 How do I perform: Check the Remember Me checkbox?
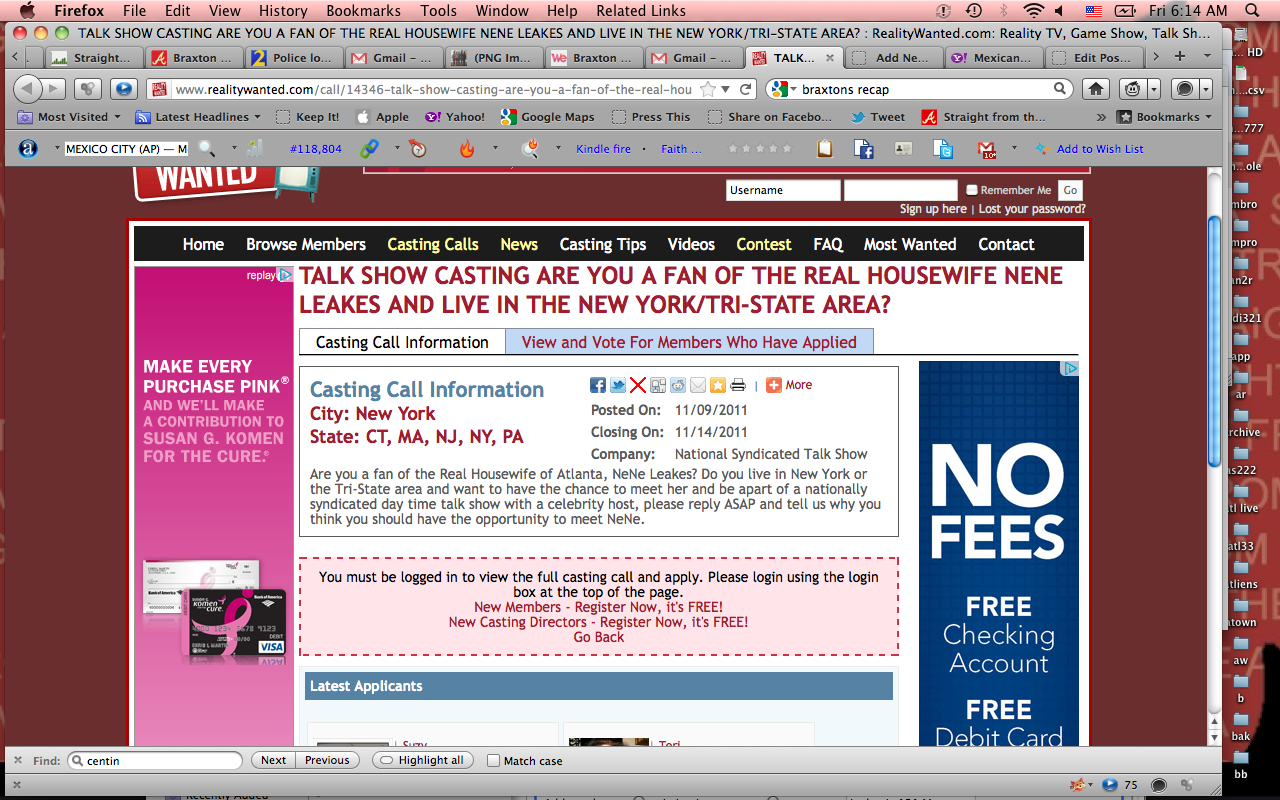[x=971, y=190]
